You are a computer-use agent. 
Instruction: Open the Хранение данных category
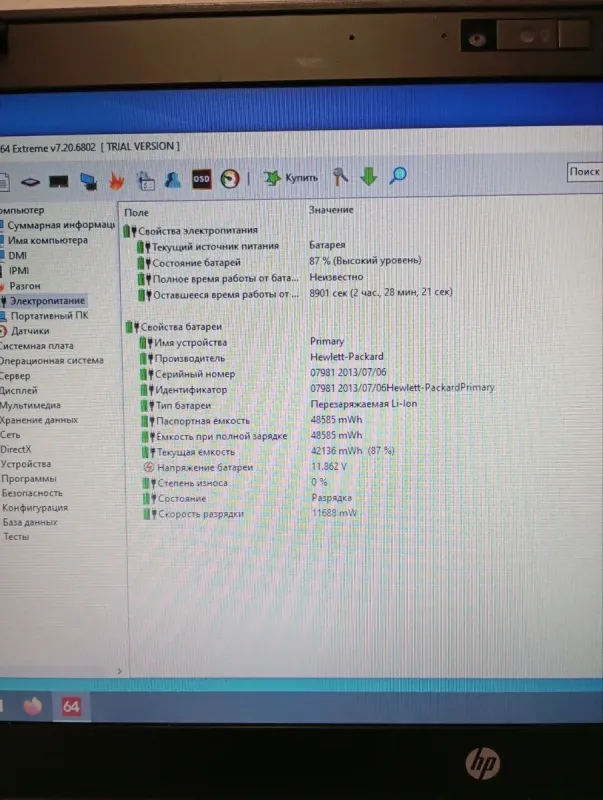(x=42, y=421)
